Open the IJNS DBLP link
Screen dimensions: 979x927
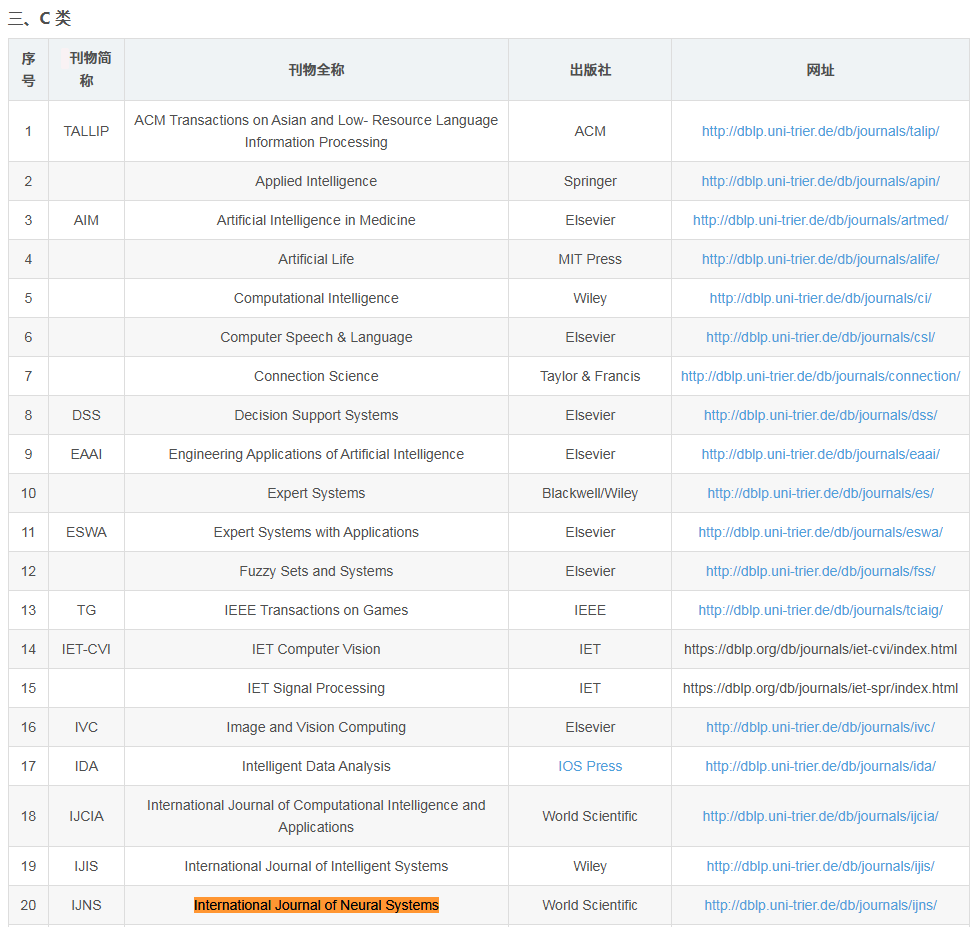820,905
